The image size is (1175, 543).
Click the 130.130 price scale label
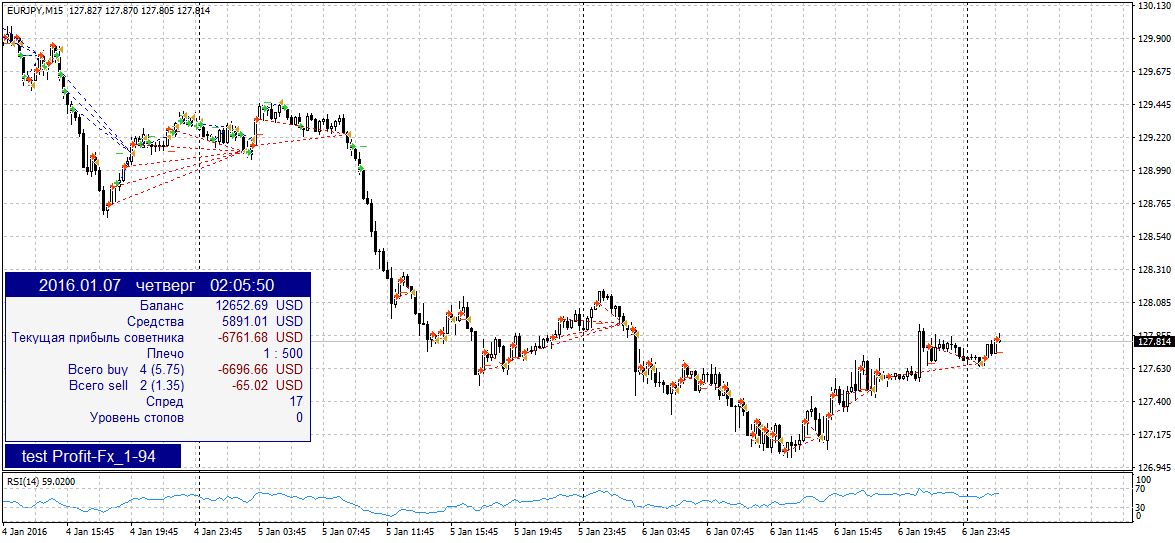pos(1153,6)
